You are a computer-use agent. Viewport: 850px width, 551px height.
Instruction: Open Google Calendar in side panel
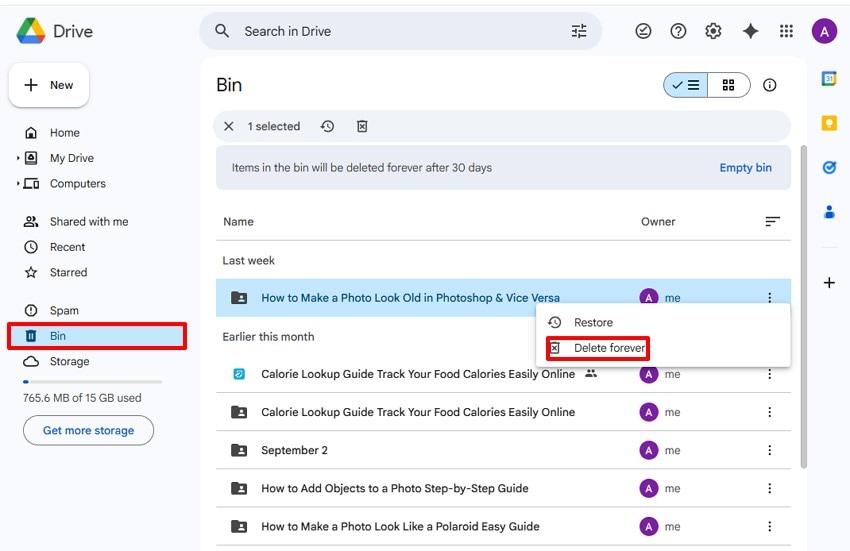(x=828, y=79)
